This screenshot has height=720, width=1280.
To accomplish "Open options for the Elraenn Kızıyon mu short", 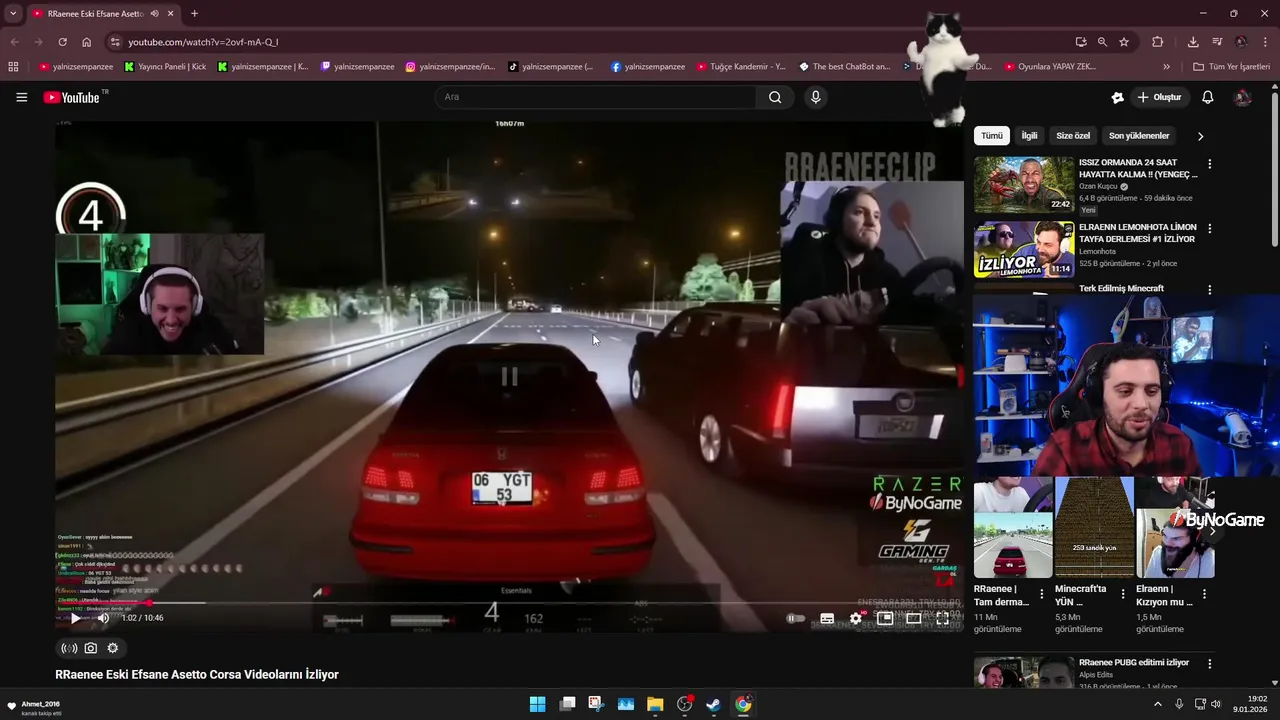I will (x=1204, y=594).
